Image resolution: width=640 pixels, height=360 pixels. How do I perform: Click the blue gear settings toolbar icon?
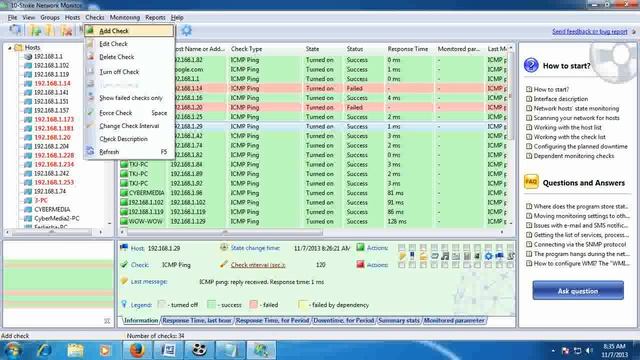tap(187, 30)
